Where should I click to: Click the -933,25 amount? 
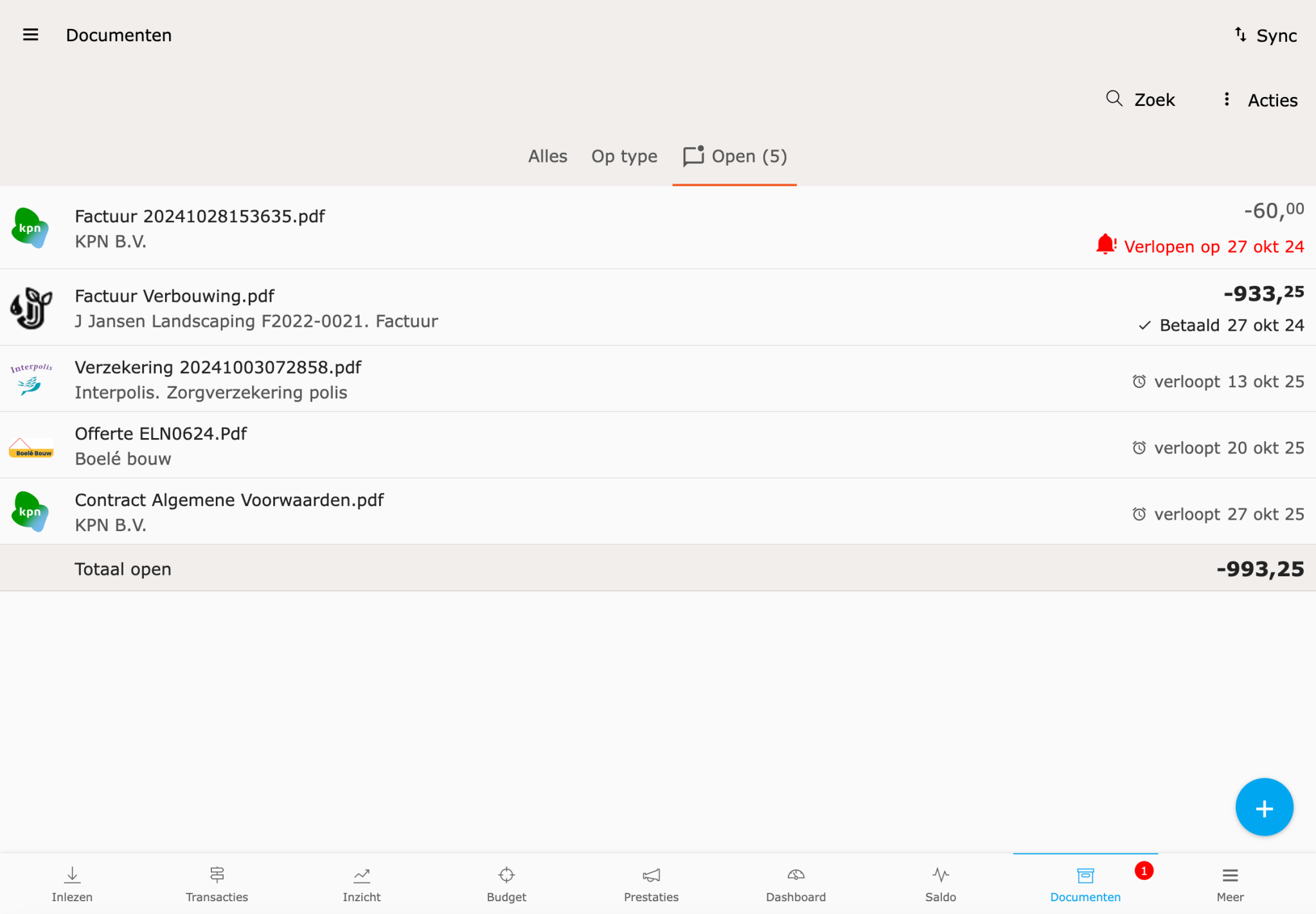pos(1263,293)
